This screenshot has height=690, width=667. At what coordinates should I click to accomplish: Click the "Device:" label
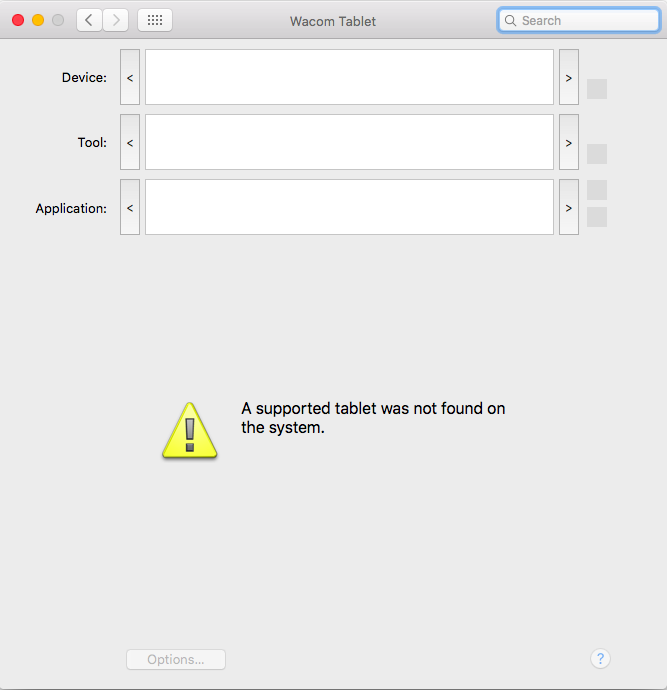(84, 77)
